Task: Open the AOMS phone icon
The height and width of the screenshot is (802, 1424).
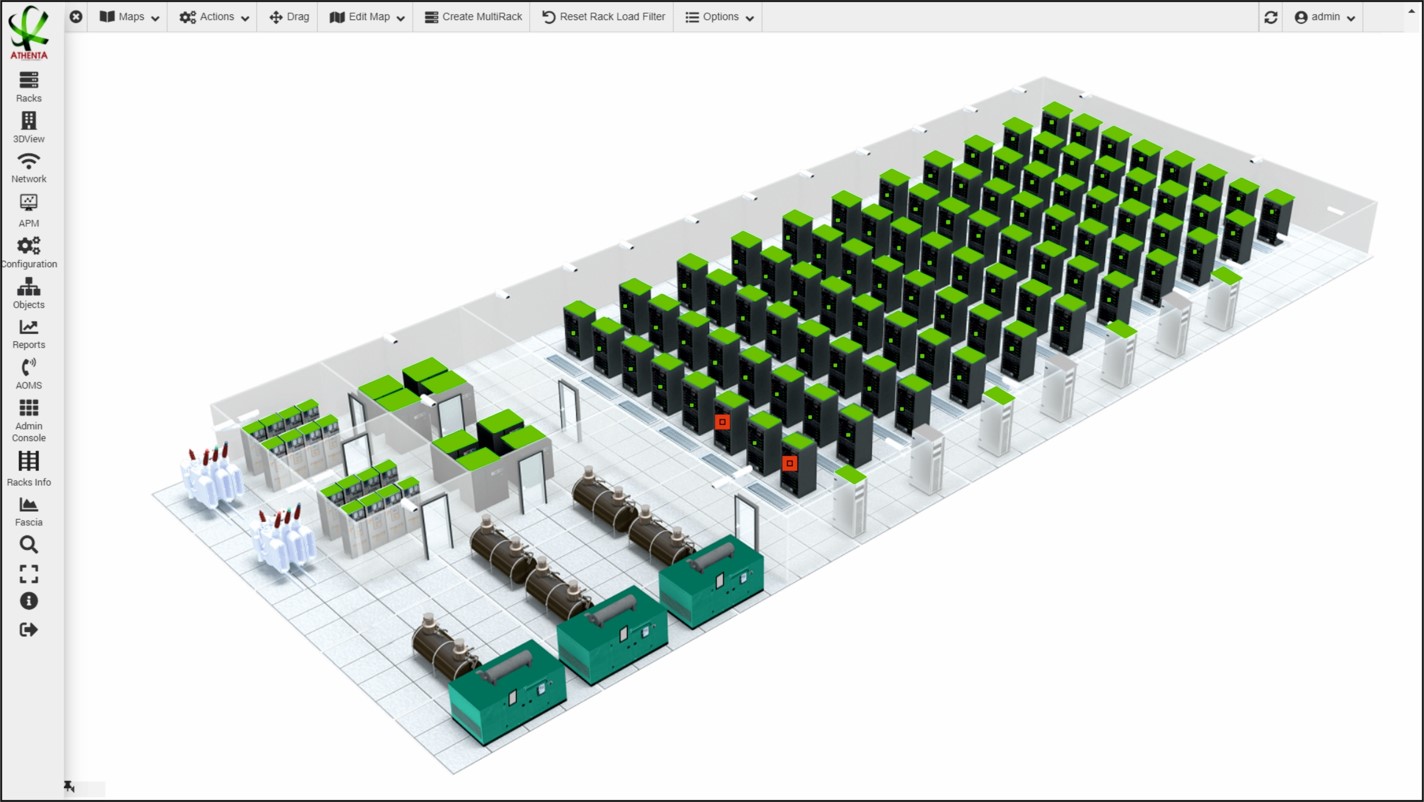Action: click(x=29, y=373)
